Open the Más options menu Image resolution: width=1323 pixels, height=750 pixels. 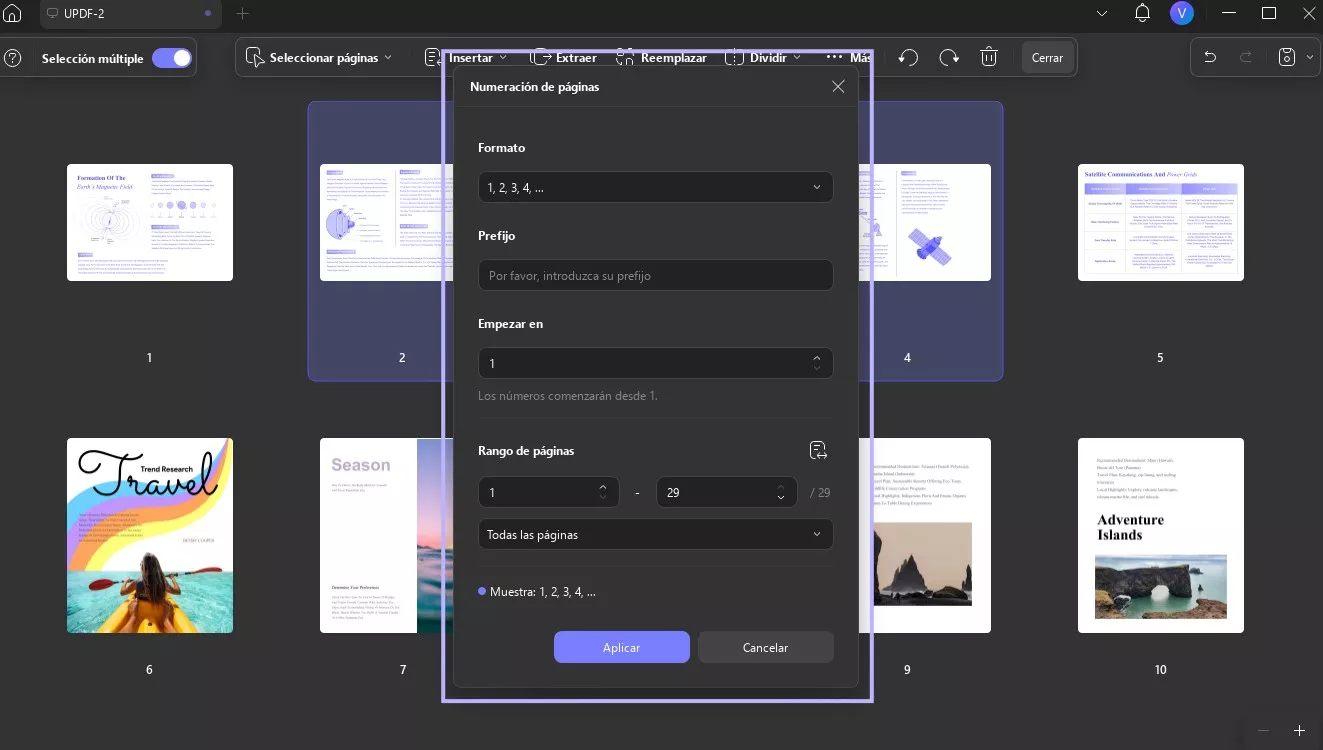(848, 58)
